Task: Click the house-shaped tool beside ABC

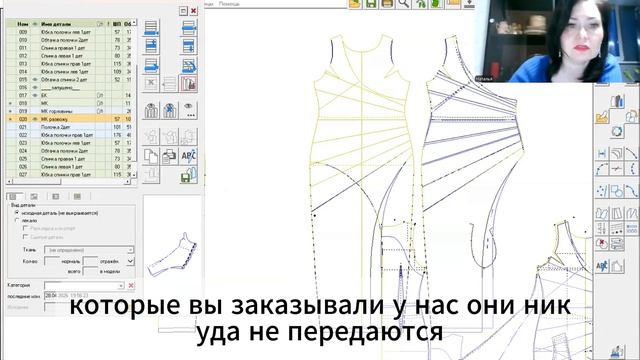Action: (x=617, y=266)
